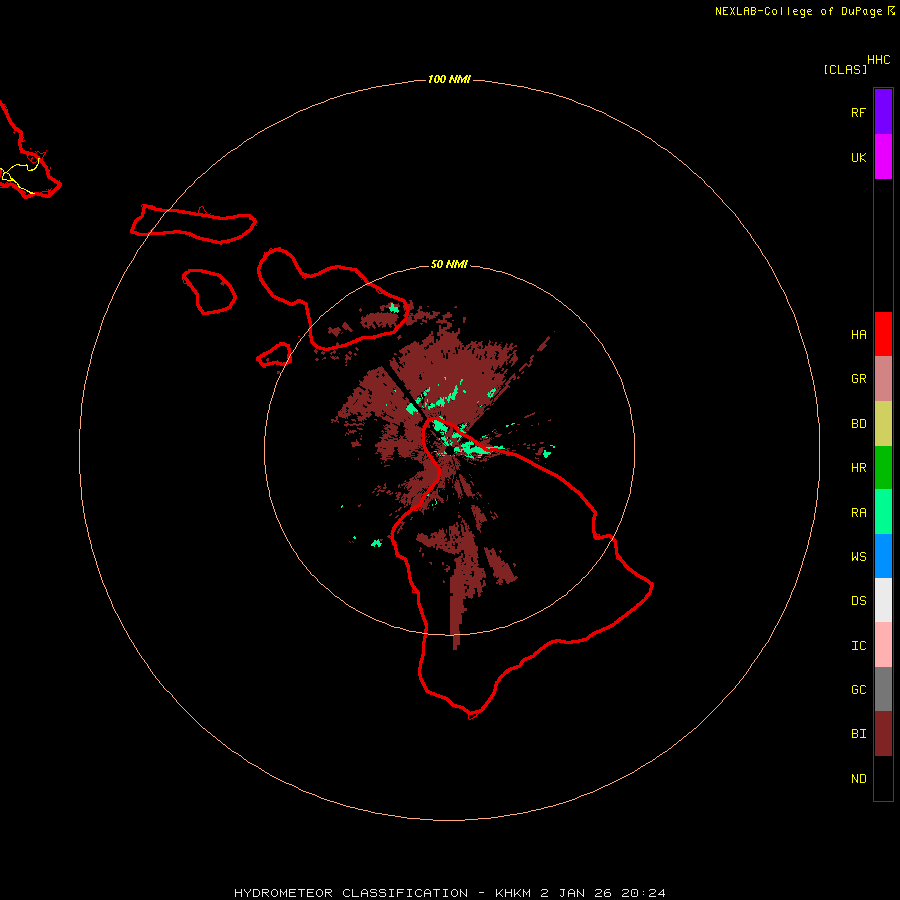Click the RA legend label
Viewport: 900px width, 900px height.
point(858,513)
